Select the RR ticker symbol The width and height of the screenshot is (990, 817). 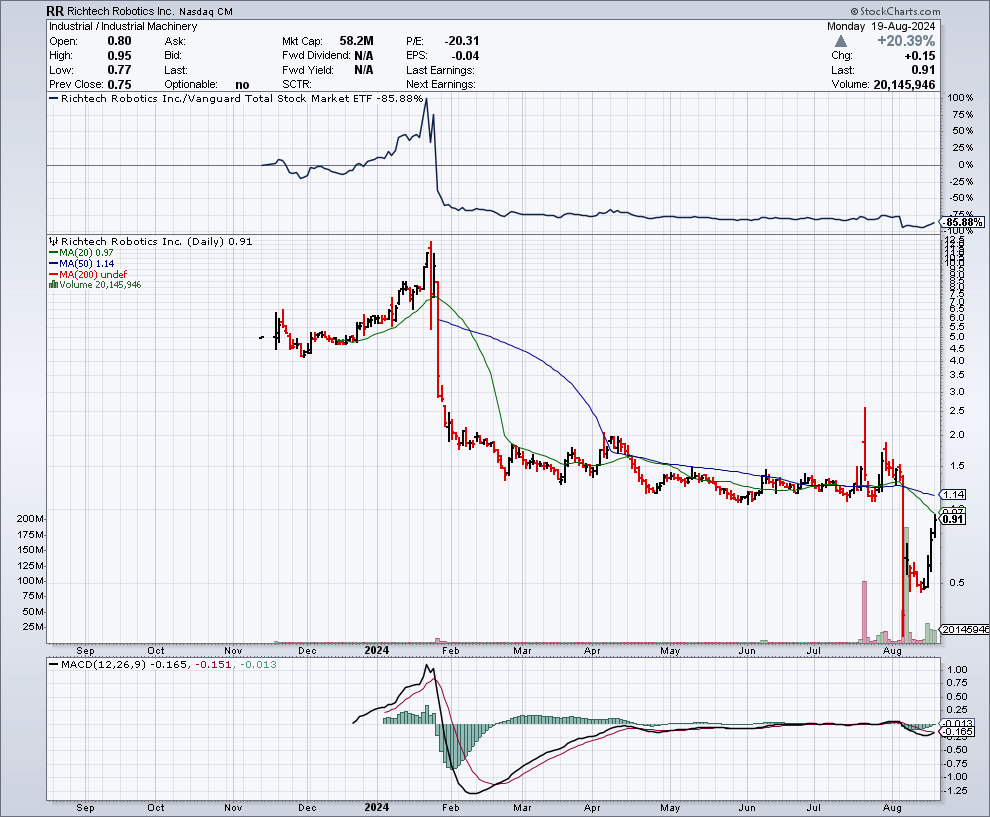(58, 11)
